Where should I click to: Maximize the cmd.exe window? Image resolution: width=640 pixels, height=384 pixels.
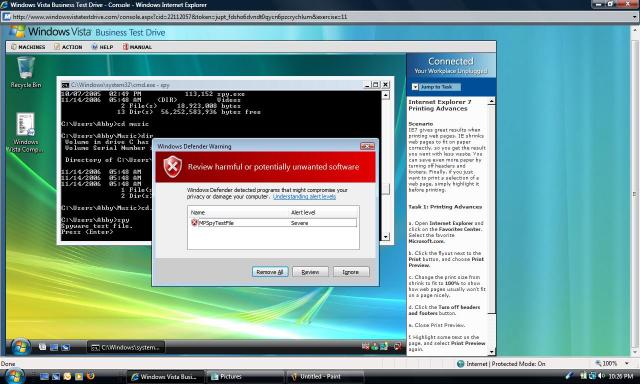[x=376, y=85]
